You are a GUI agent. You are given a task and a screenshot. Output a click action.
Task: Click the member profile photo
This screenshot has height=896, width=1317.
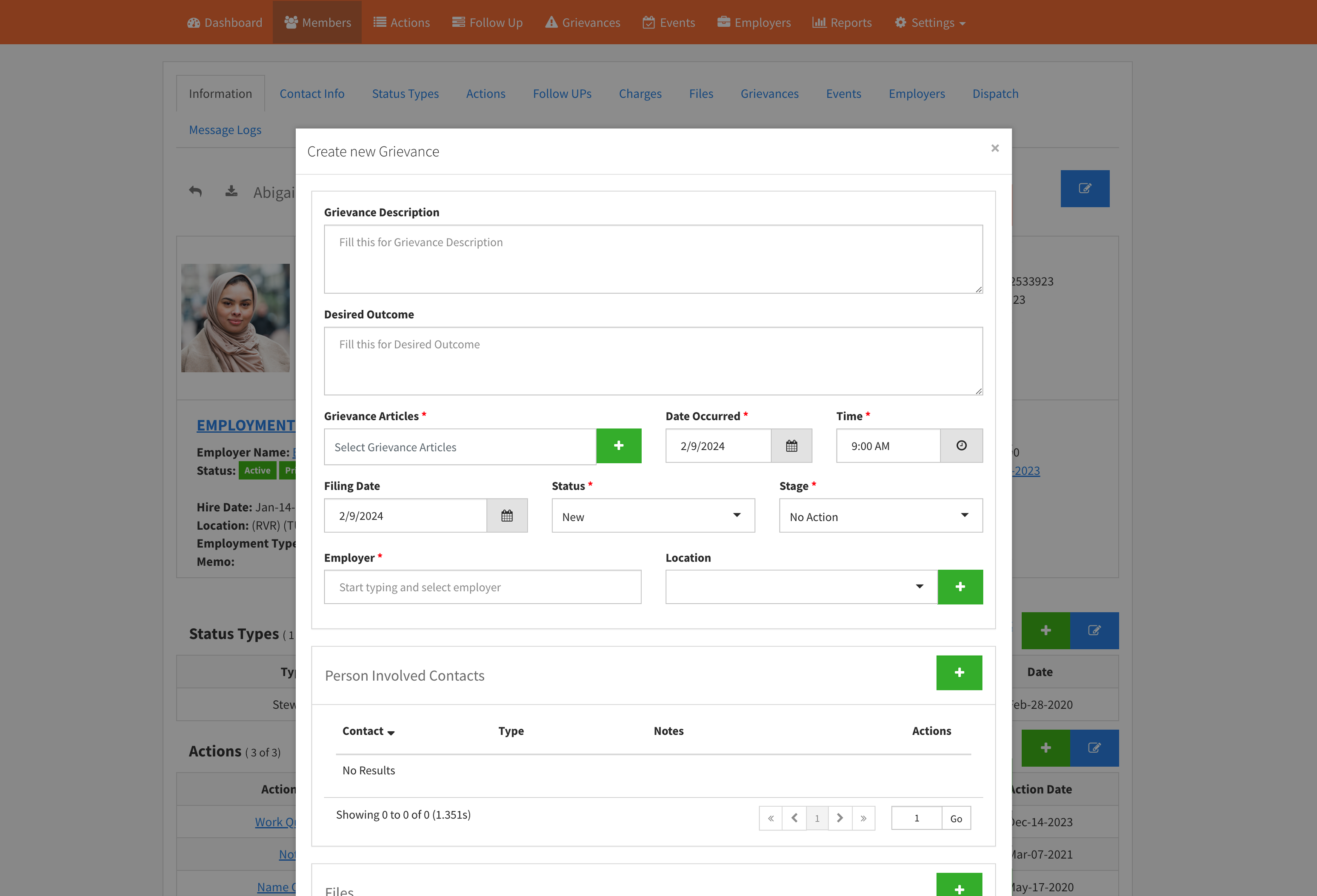[235, 318]
